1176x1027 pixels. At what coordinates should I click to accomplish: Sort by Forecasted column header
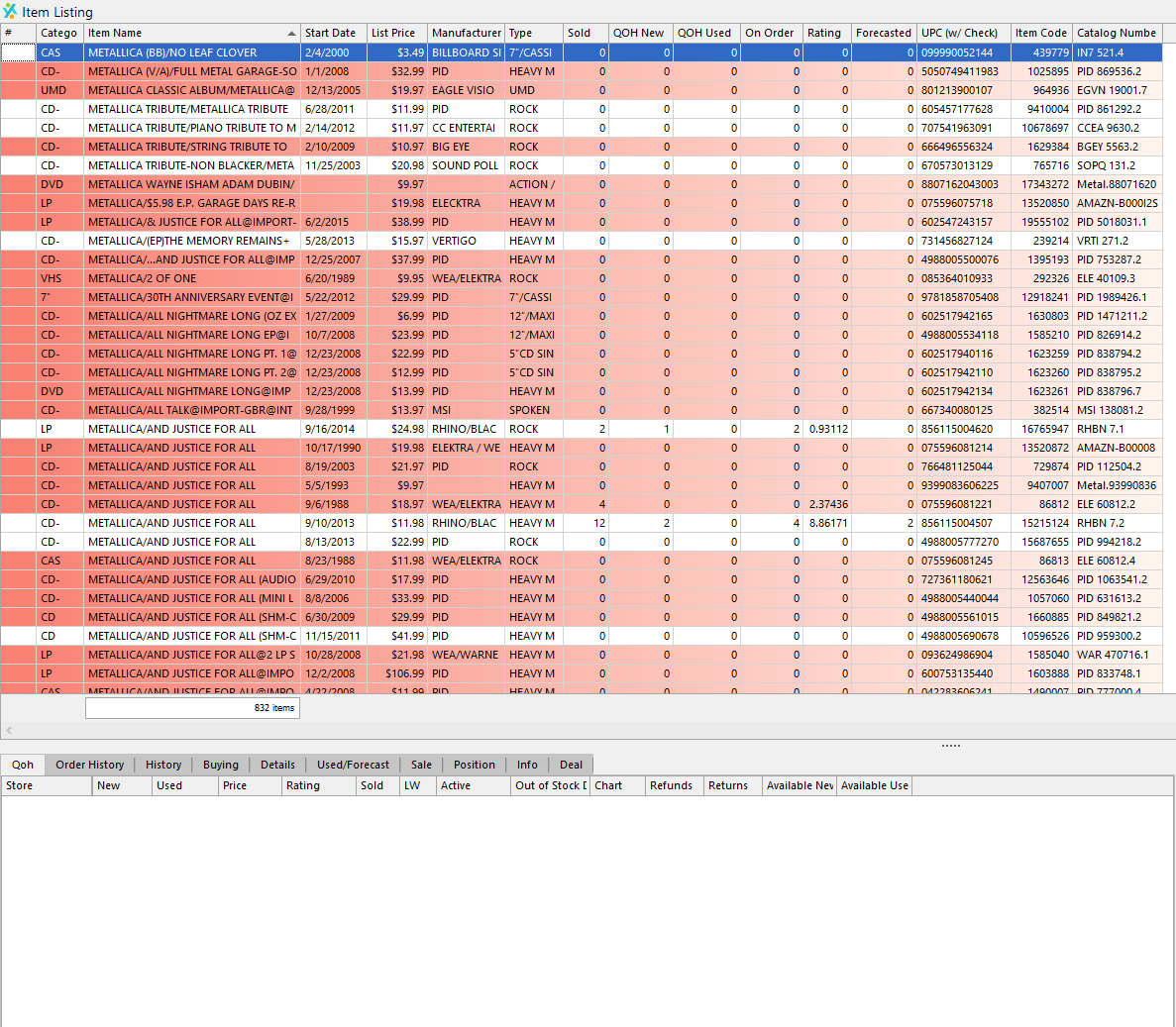(884, 33)
